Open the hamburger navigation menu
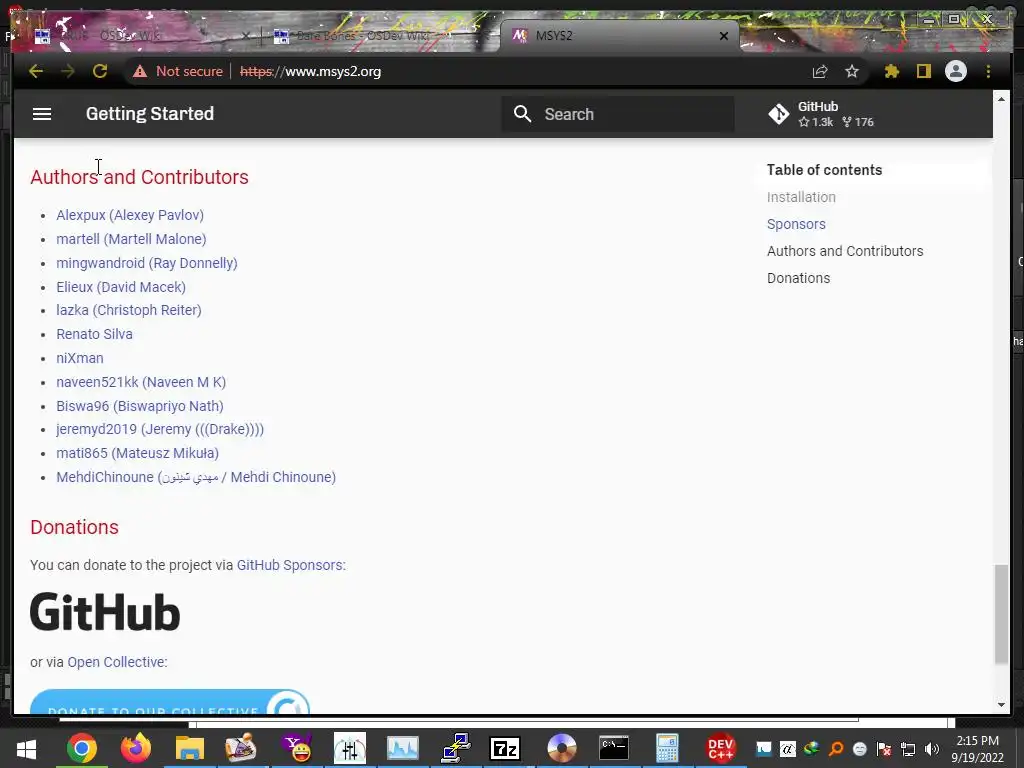The width and height of the screenshot is (1024, 768). coord(42,114)
